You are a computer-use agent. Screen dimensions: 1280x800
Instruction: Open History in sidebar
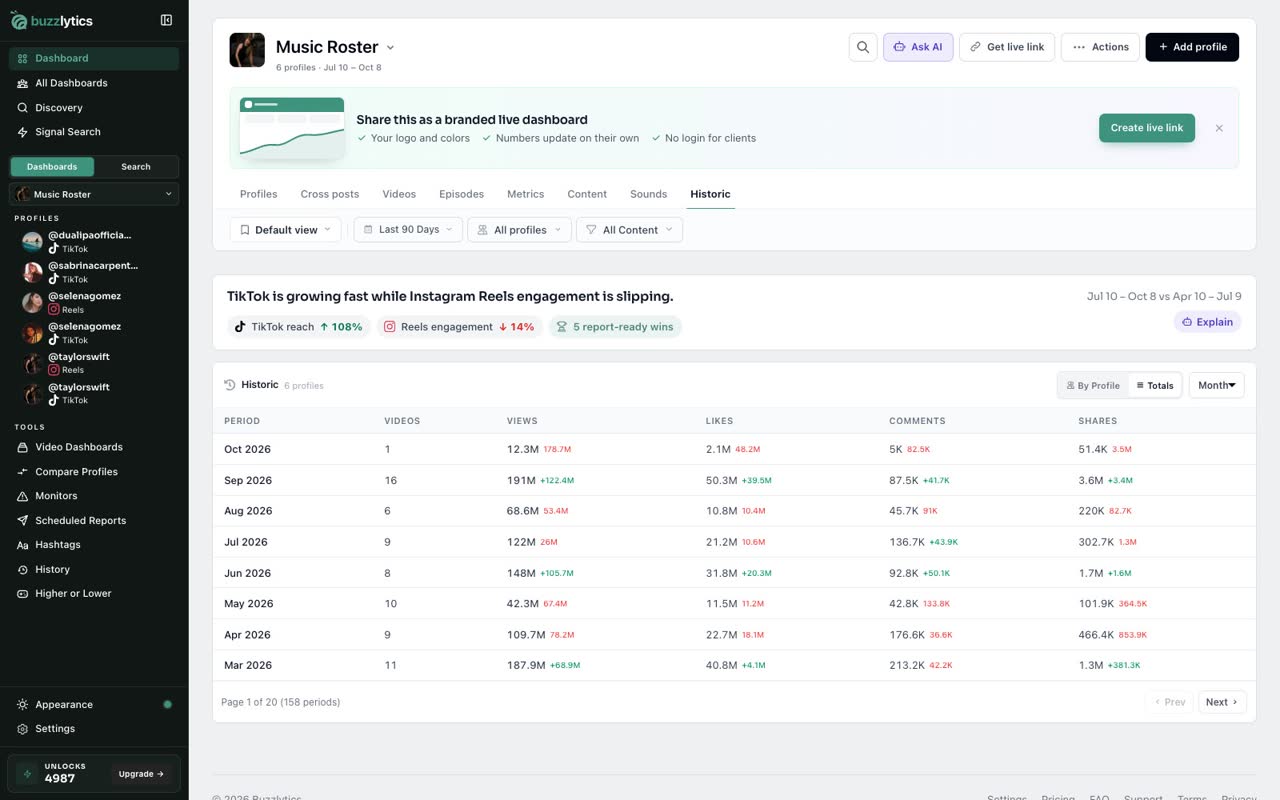pos(94,569)
